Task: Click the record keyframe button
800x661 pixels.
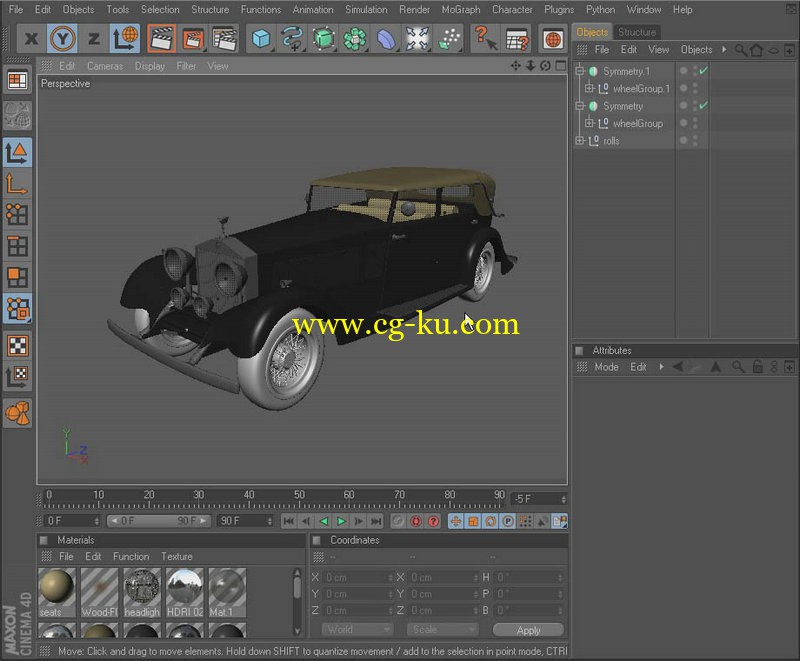Action: tap(397, 521)
